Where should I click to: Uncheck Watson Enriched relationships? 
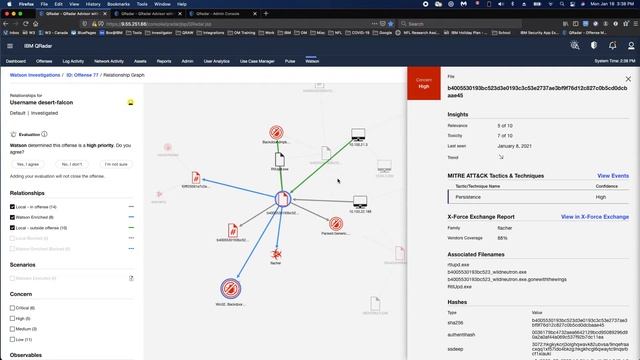(12, 217)
